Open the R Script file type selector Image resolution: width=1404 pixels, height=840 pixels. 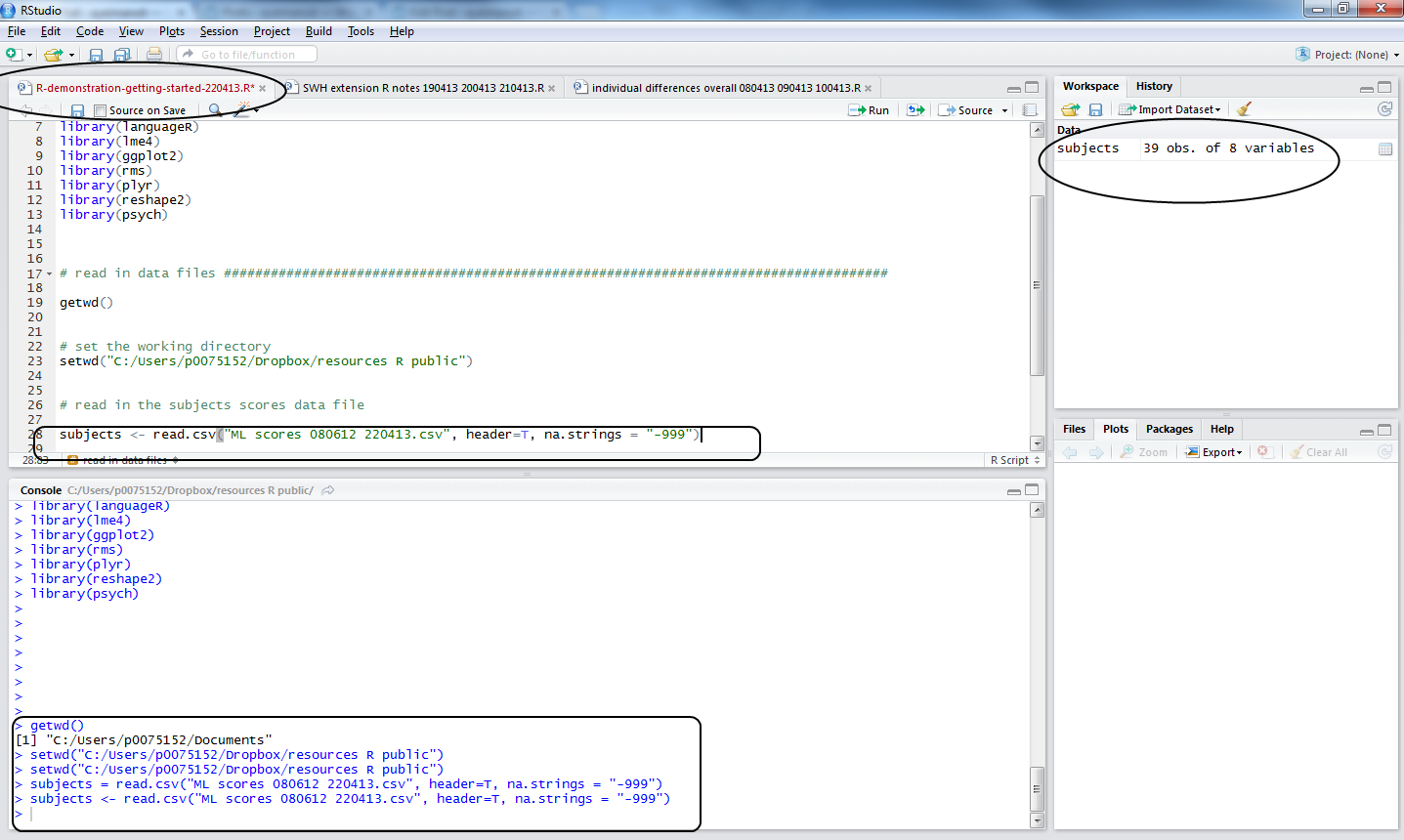coord(1014,460)
